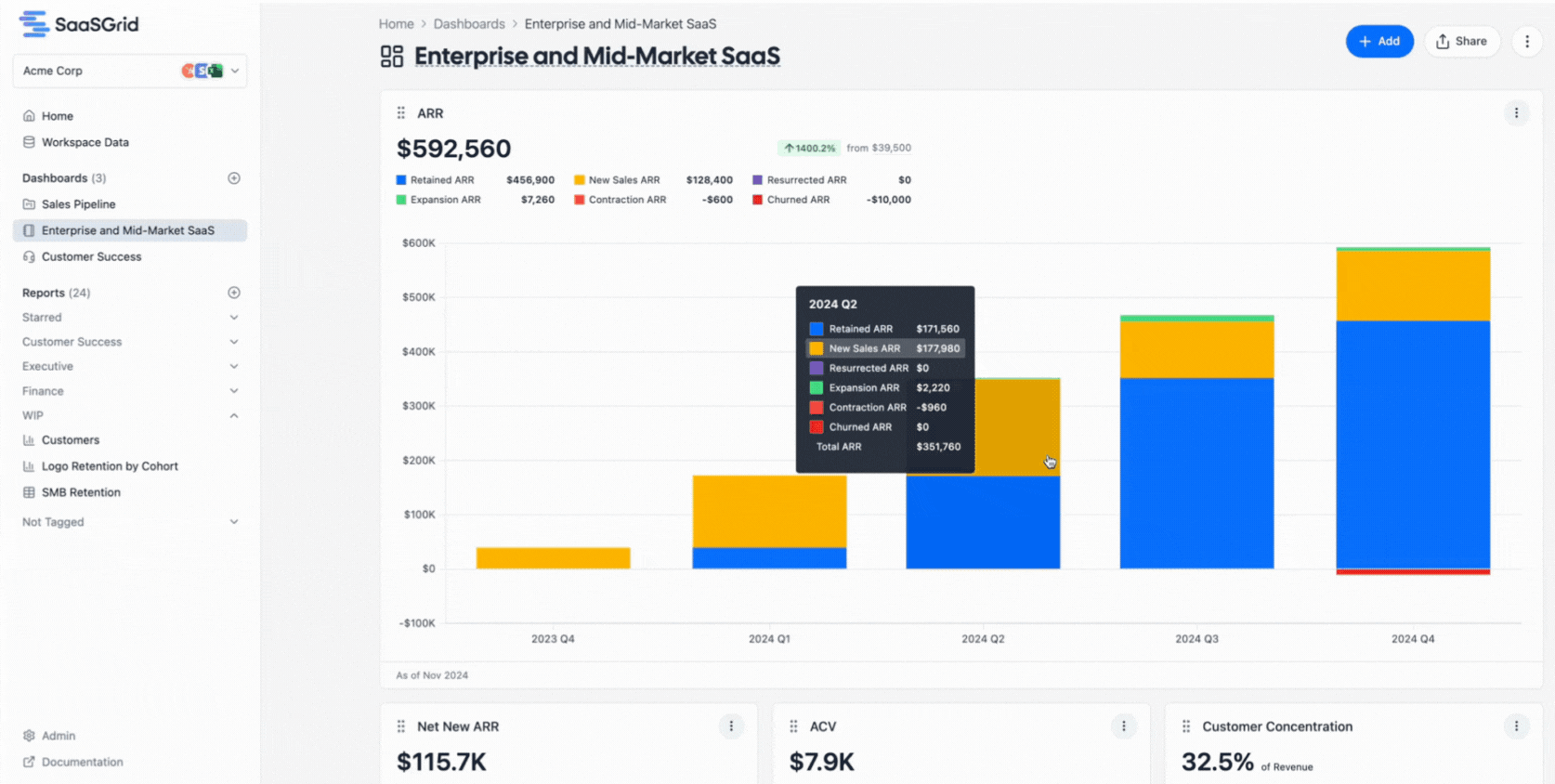Add a new report with plus icon
Image resolution: width=1555 pixels, height=784 pixels.
pos(234,293)
